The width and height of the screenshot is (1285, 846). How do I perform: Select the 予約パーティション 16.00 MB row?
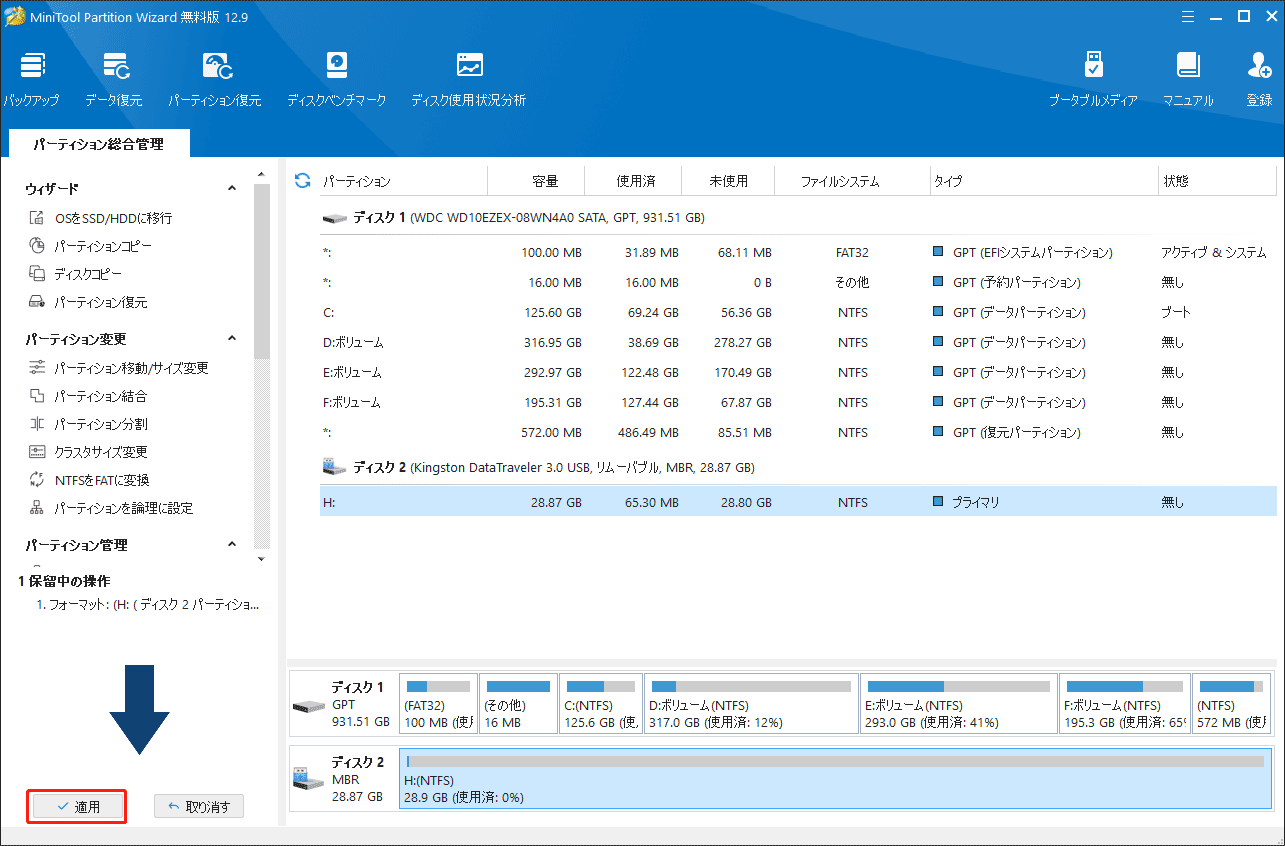pyautogui.click(x=798, y=282)
